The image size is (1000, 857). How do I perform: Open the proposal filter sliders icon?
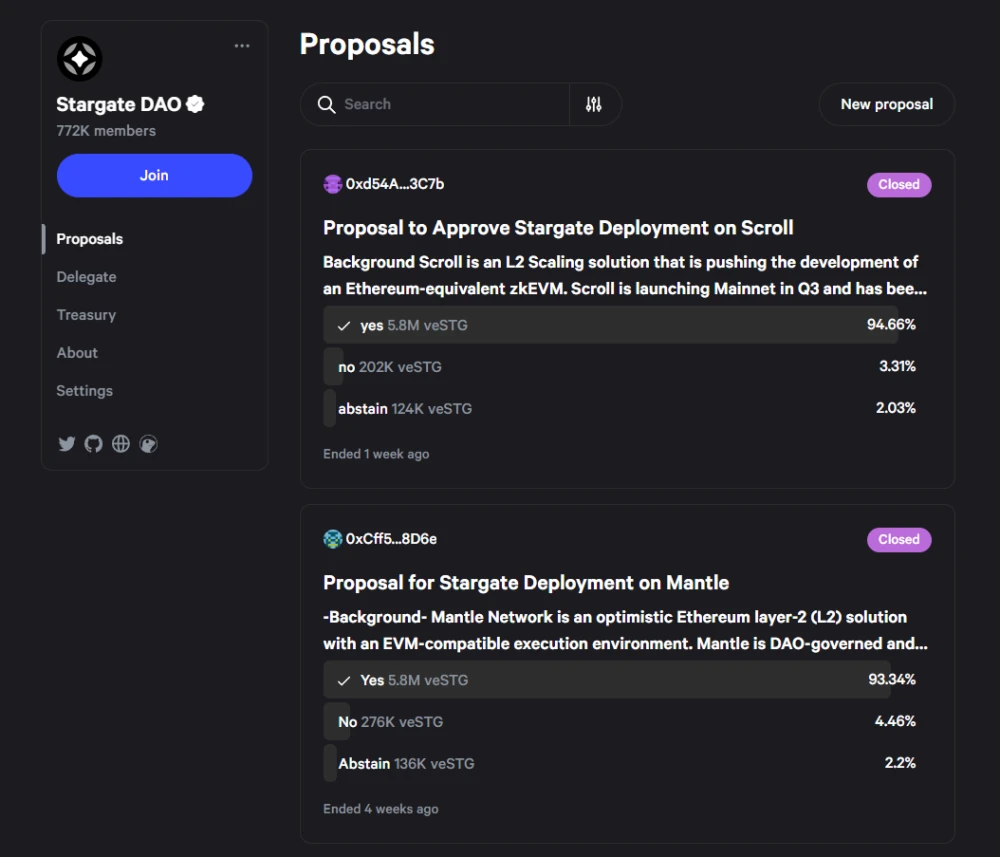(x=594, y=104)
